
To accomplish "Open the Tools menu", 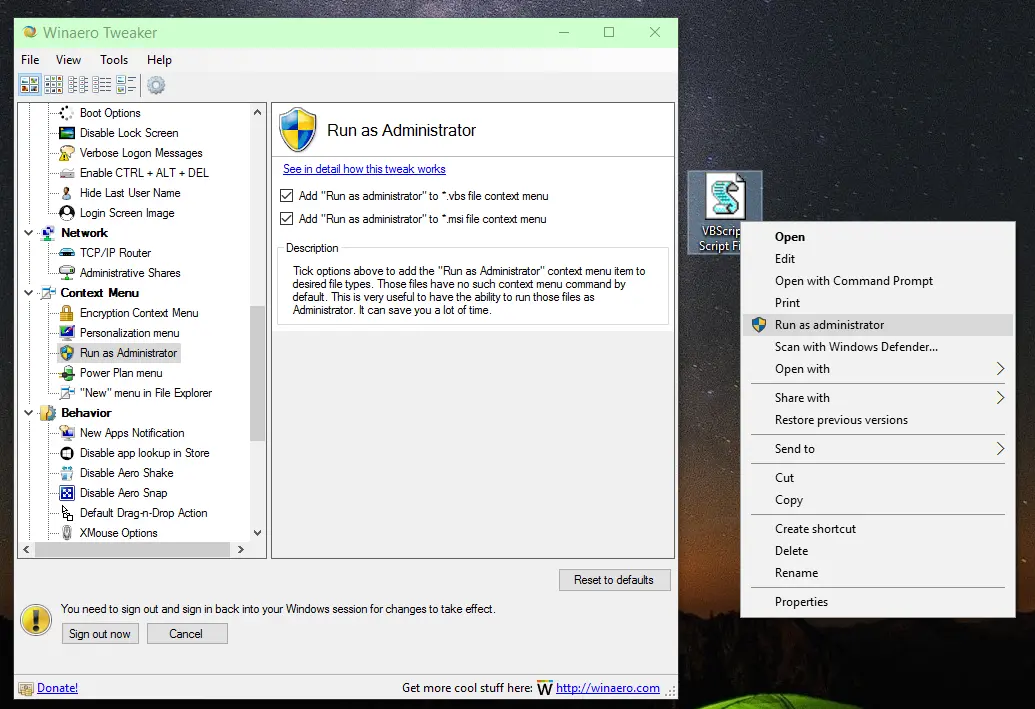I will click(x=114, y=59).
